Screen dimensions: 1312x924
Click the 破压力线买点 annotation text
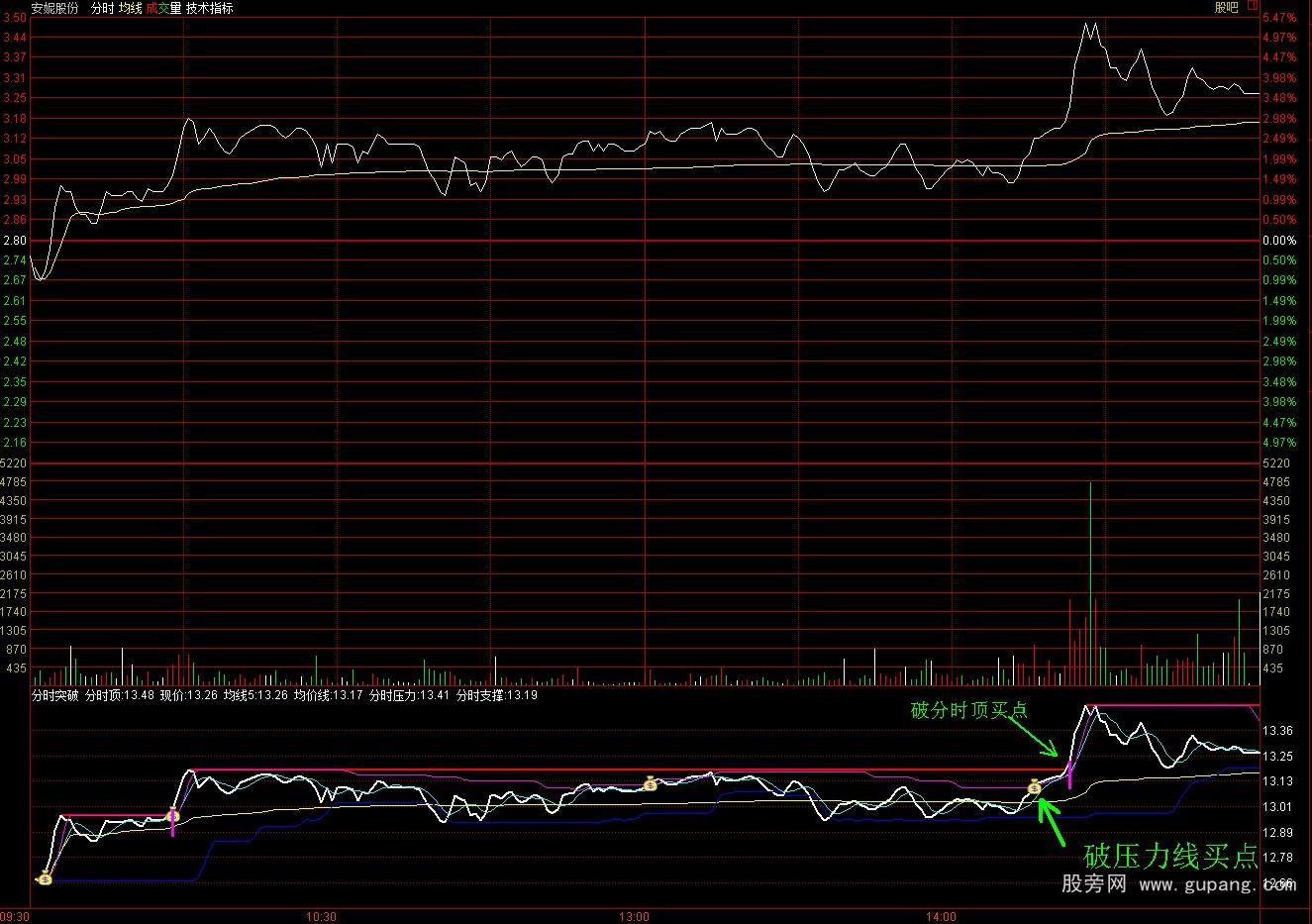(x=1168, y=858)
